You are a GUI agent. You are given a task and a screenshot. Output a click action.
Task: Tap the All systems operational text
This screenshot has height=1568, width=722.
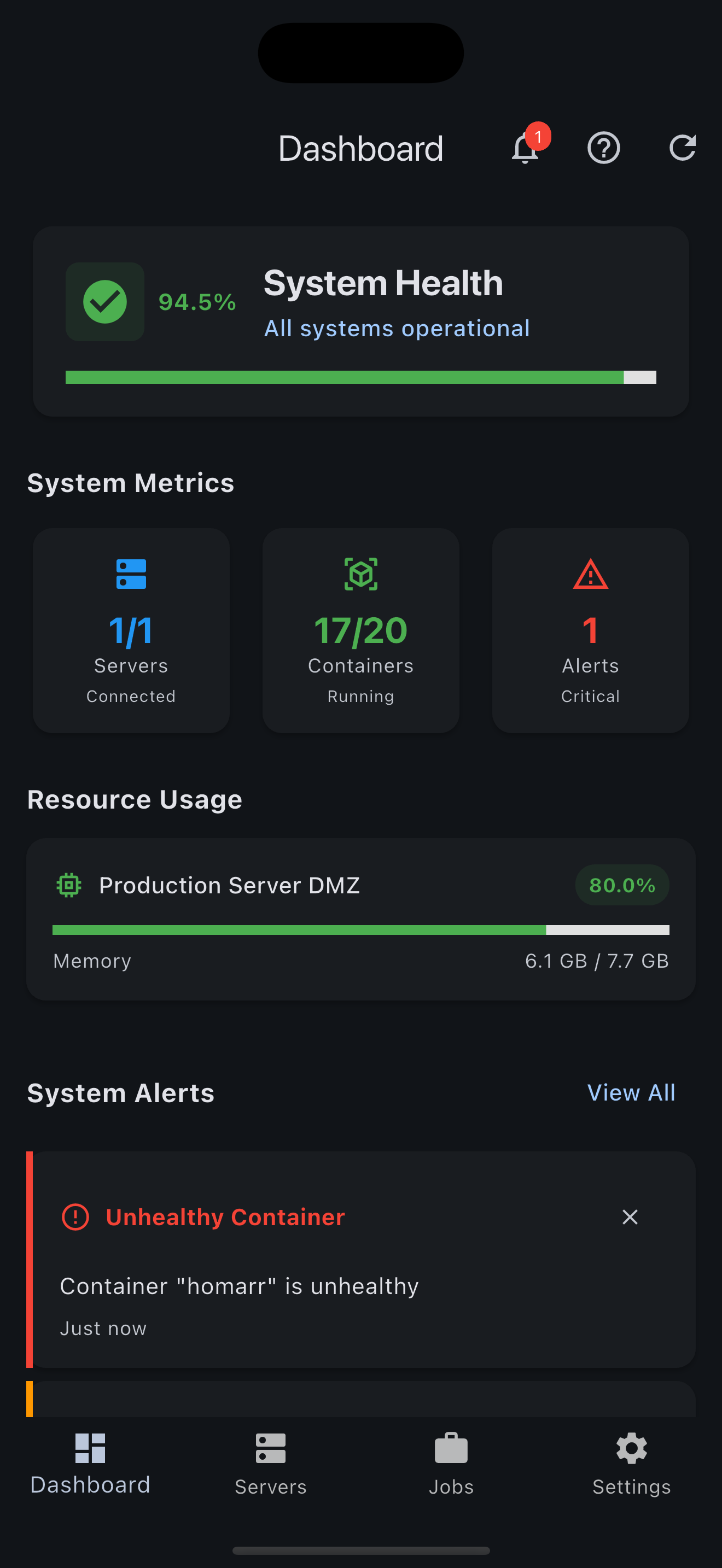(397, 328)
